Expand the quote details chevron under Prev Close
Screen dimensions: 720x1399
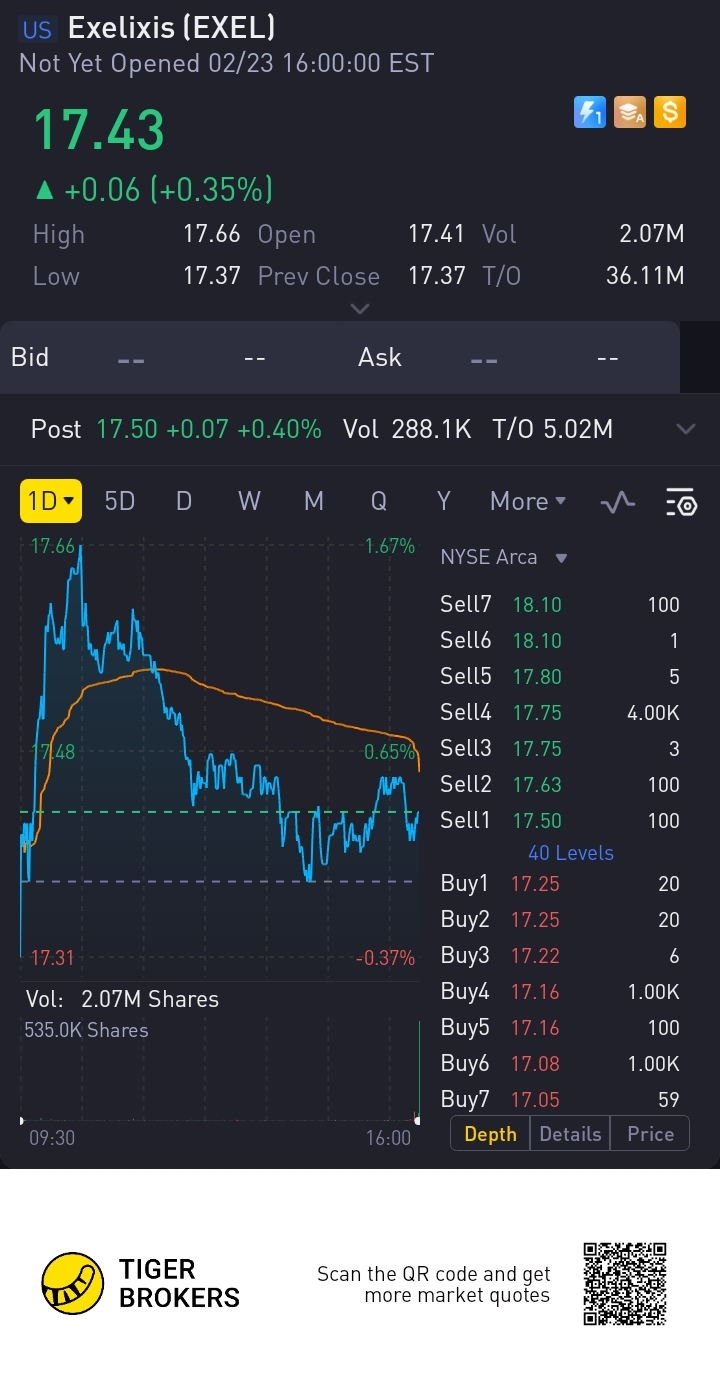[360, 308]
